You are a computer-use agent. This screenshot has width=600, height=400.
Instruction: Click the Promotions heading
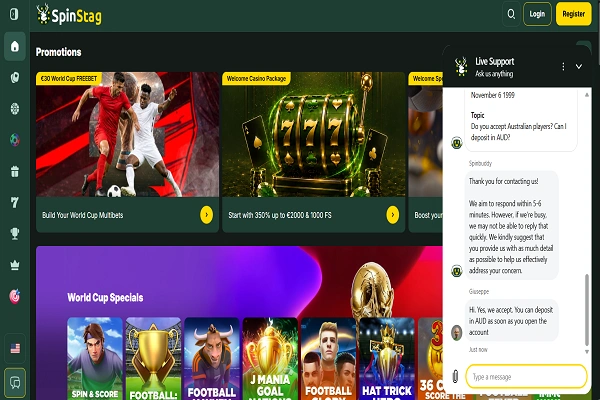click(x=59, y=52)
